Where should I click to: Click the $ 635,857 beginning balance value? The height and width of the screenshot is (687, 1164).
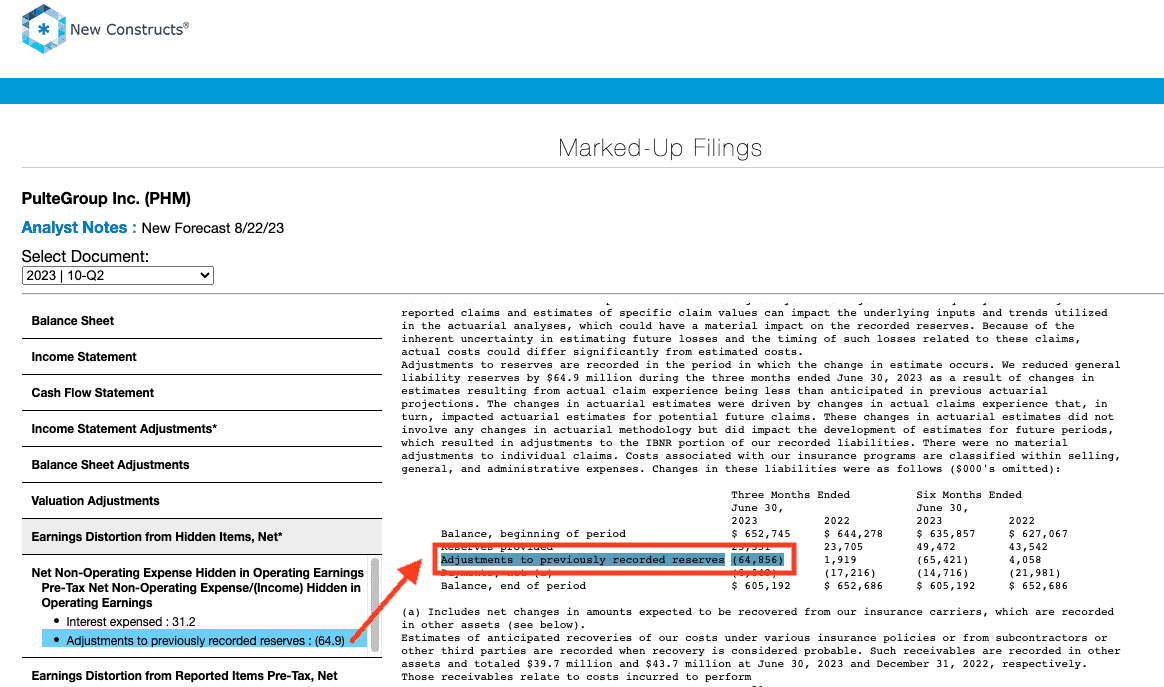(x=946, y=534)
